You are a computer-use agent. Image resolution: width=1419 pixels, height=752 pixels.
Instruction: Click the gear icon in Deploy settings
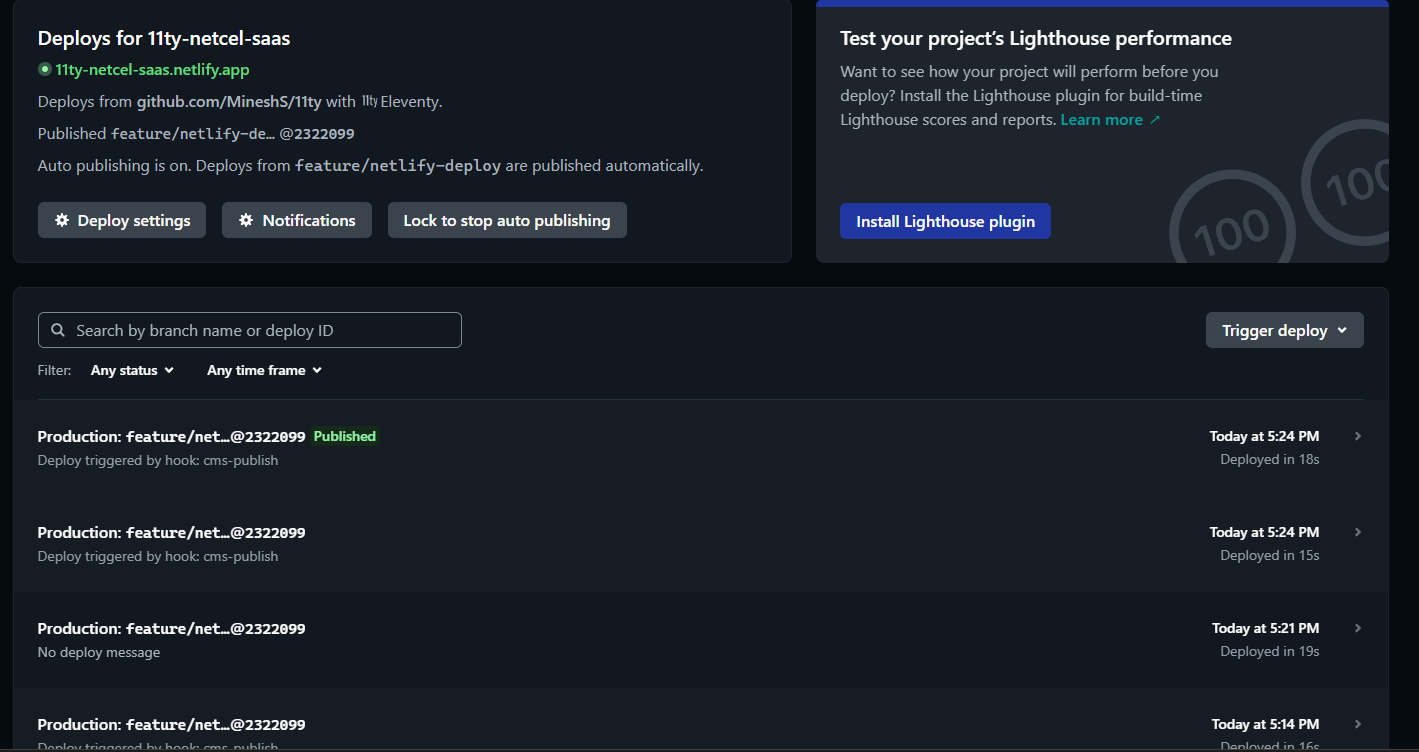click(x=62, y=220)
